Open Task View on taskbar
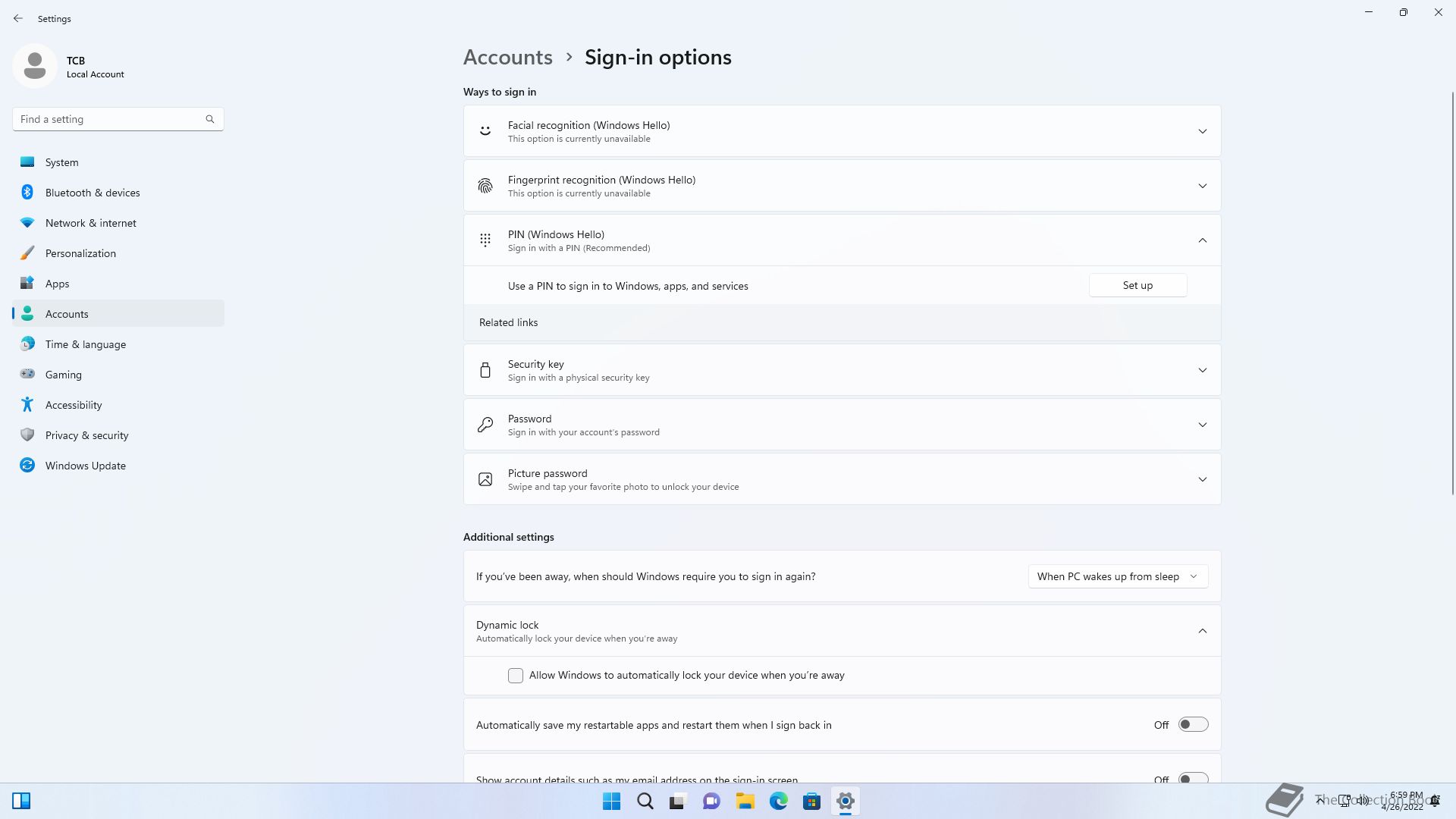1456x819 pixels. [678, 801]
